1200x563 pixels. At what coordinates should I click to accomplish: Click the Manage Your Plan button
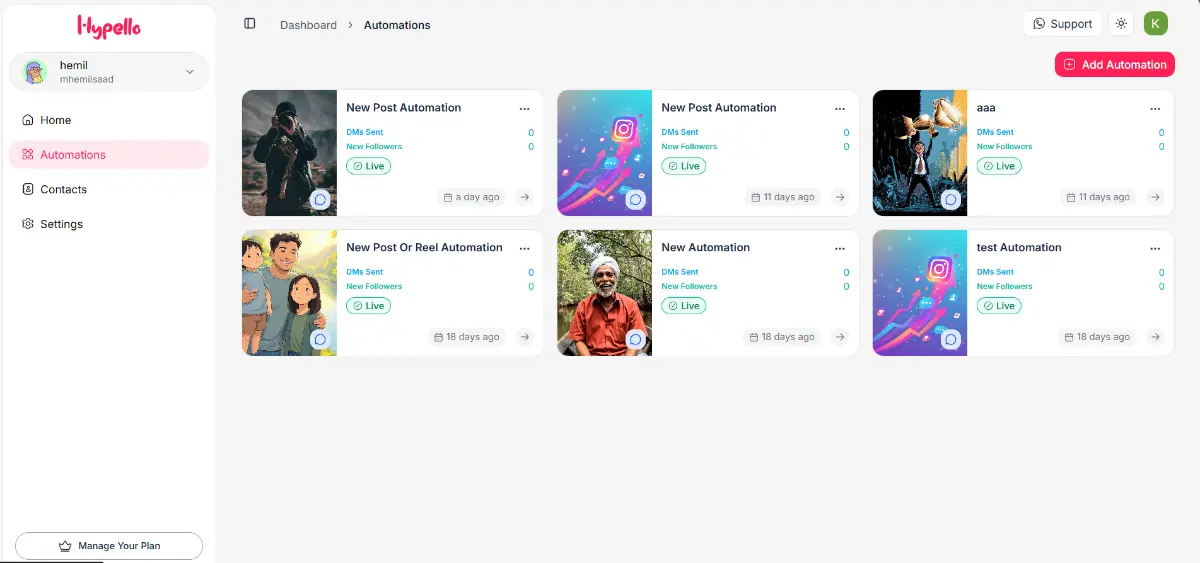[x=109, y=546]
